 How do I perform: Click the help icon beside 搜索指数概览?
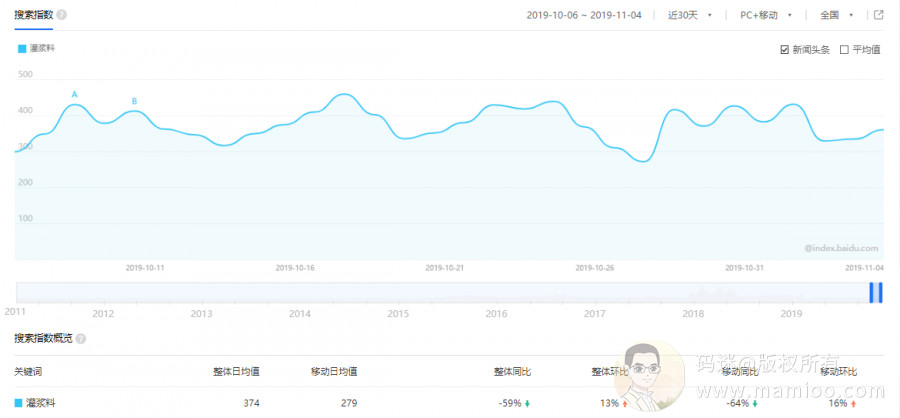click(x=81, y=339)
